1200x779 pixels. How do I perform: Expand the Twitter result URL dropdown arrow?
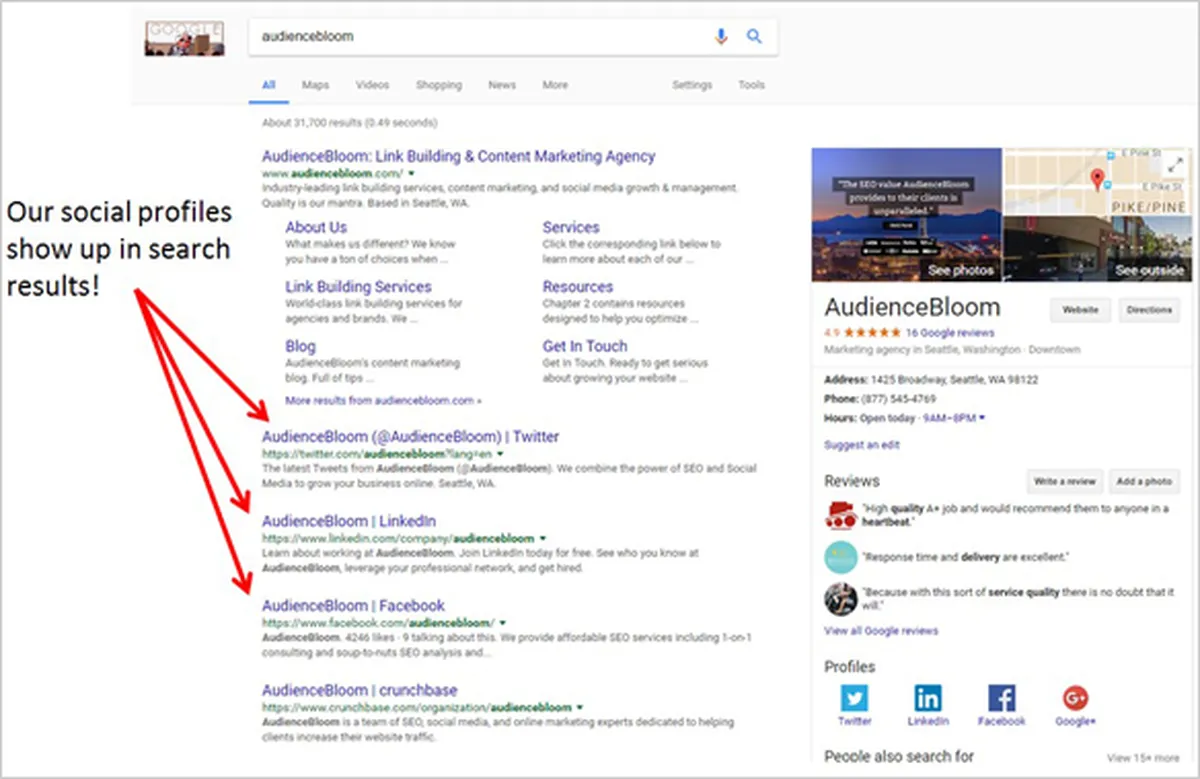click(500, 453)
